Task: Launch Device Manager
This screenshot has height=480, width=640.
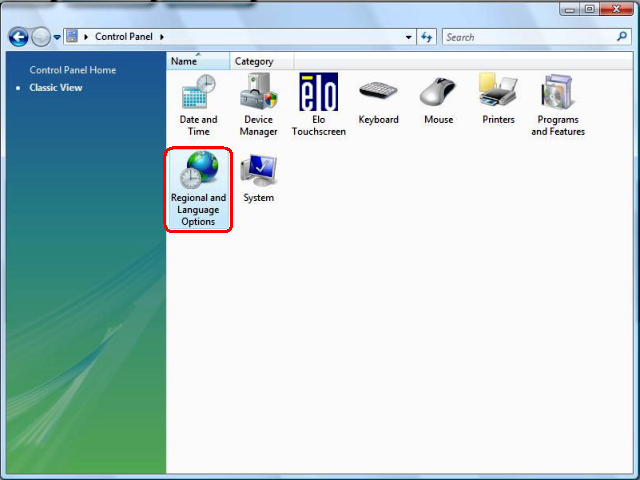Action: [258, 104]
